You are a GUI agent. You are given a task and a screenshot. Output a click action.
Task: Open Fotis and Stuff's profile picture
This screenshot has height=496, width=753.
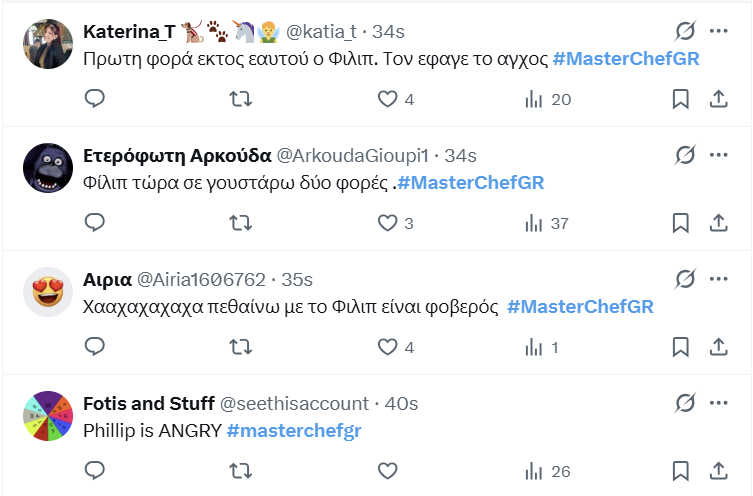(x=47, y=416)
